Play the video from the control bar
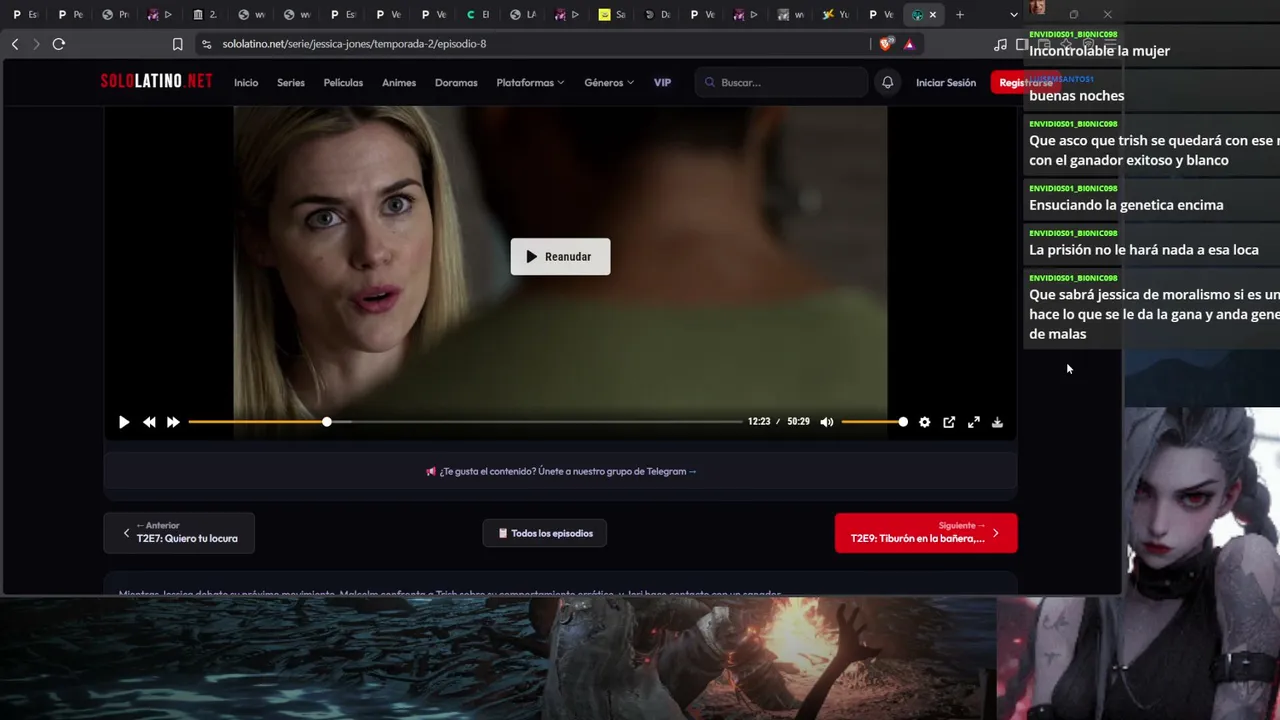The width and height of the screenshot is (1280, 720). pos(124,422)
